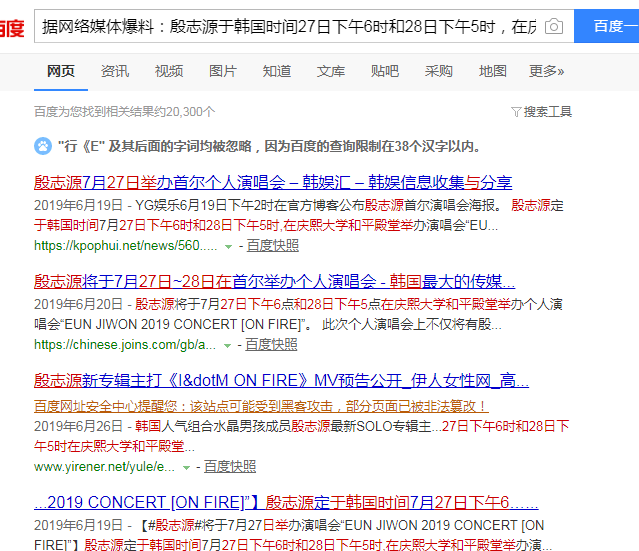The height and width of the screenshot is (551, 639).
Task: Go to the 贴吧 tab
Action: click(x=385, y=71)
